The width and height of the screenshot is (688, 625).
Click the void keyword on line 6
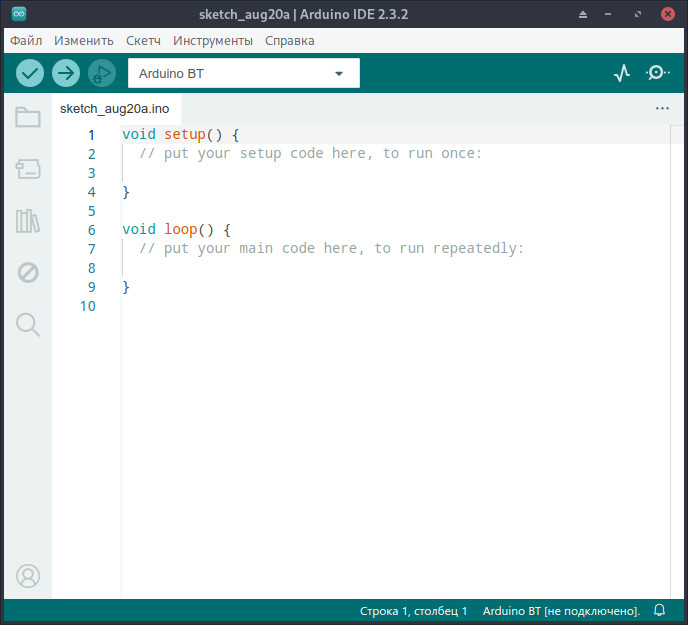(x=139, y=230)
